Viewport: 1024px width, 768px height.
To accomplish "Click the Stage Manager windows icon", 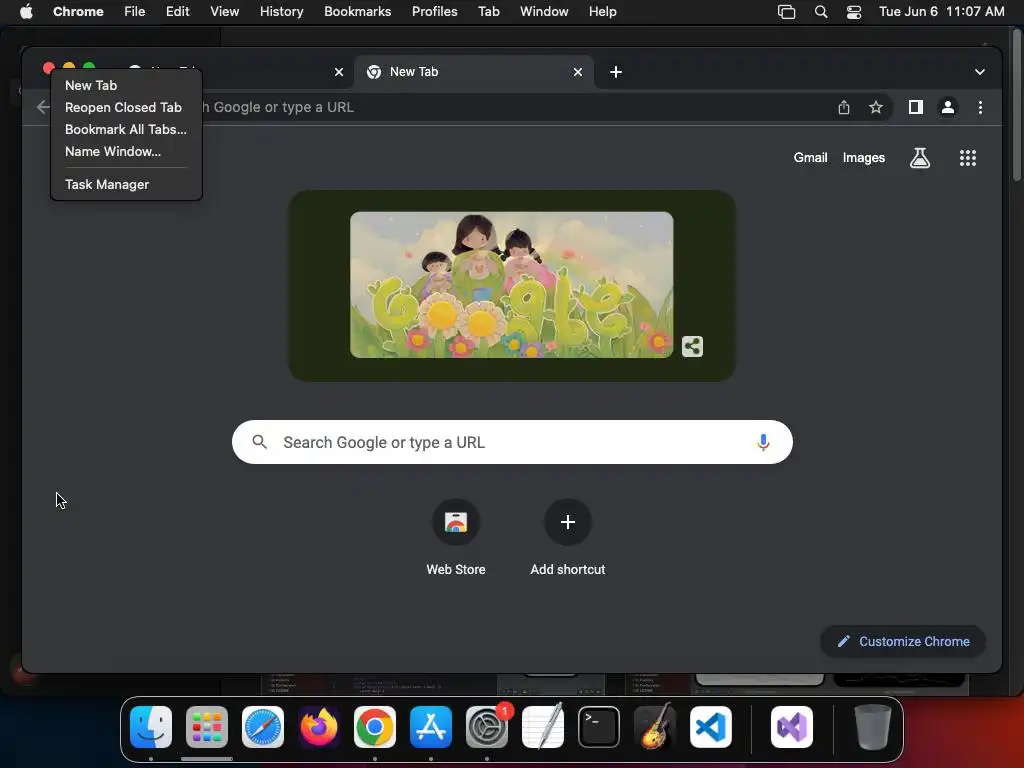I will click(x=786, y=12).
